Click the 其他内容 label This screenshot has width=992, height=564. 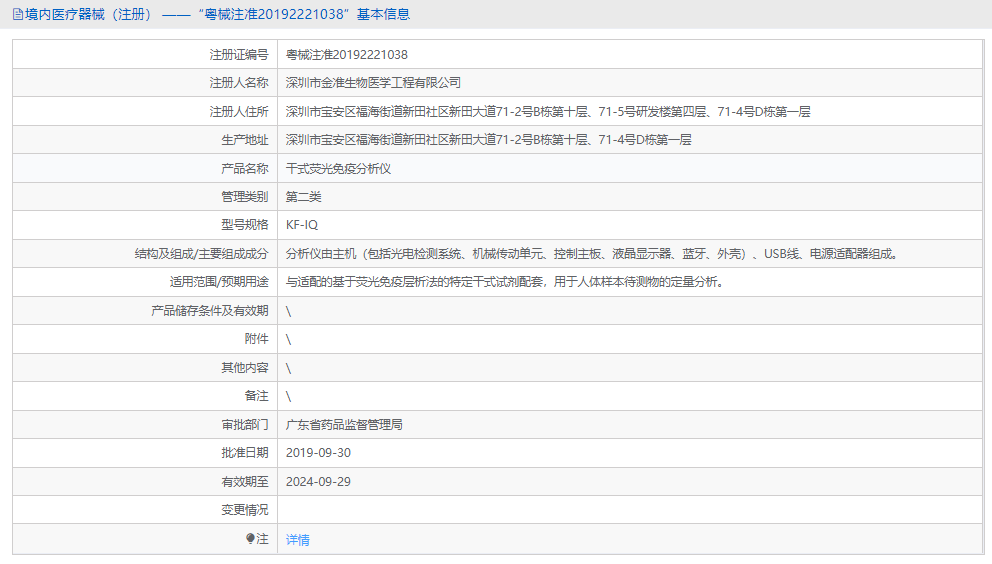pos(245,368)
